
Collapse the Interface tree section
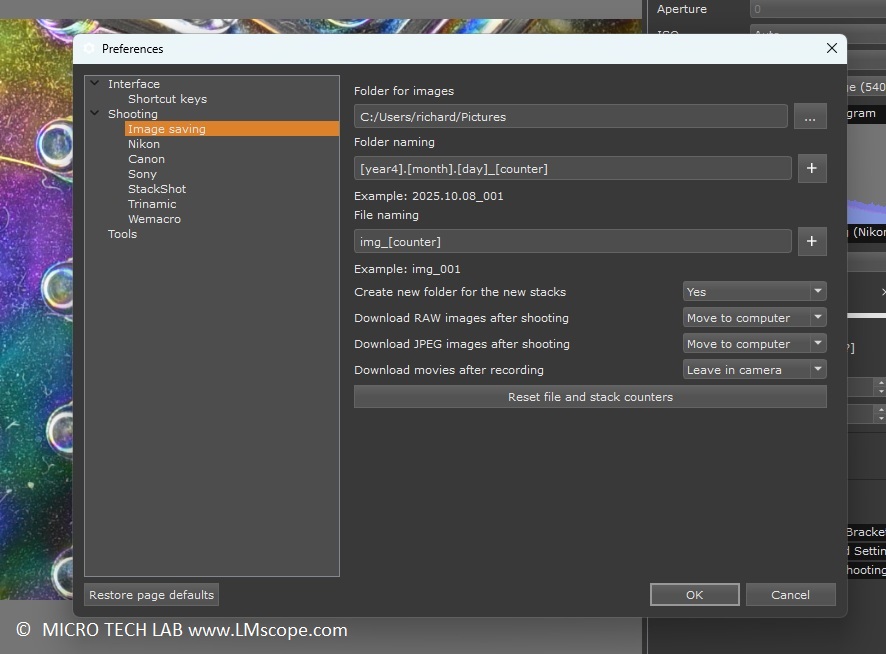coord(95,84)
